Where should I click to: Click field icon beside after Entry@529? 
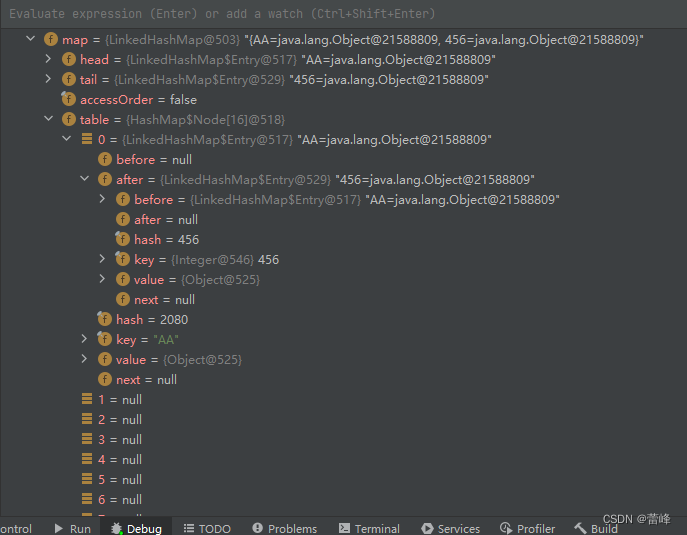(105, 179)
